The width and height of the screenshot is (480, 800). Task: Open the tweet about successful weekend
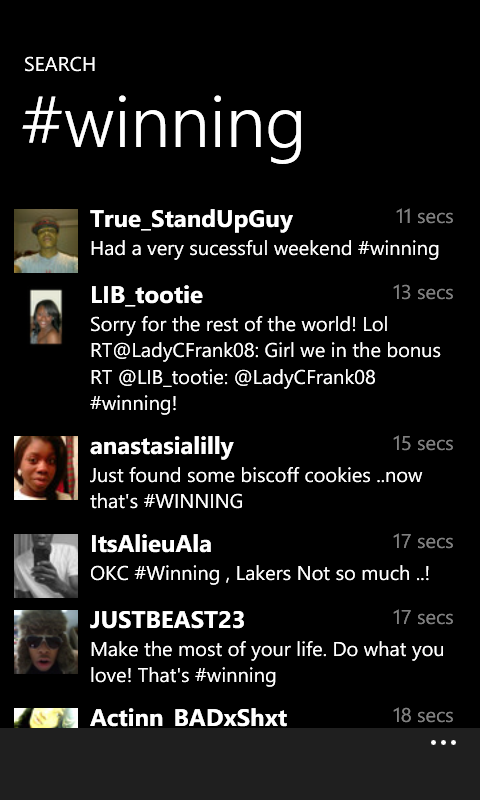click(265, 249)
